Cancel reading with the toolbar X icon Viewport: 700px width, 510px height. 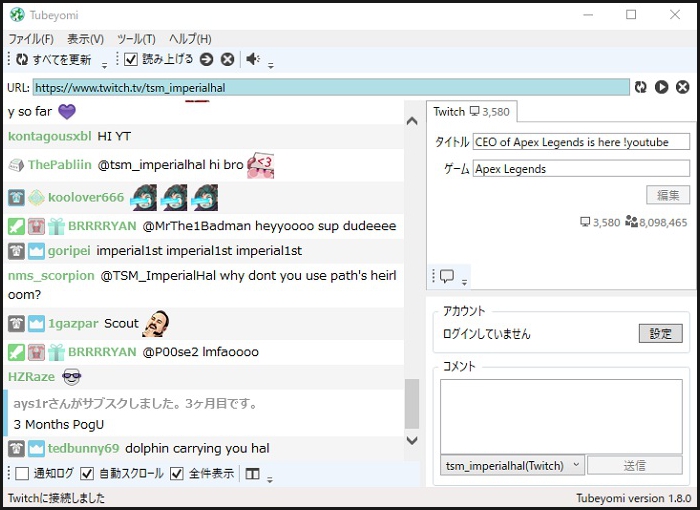(228, 59)
